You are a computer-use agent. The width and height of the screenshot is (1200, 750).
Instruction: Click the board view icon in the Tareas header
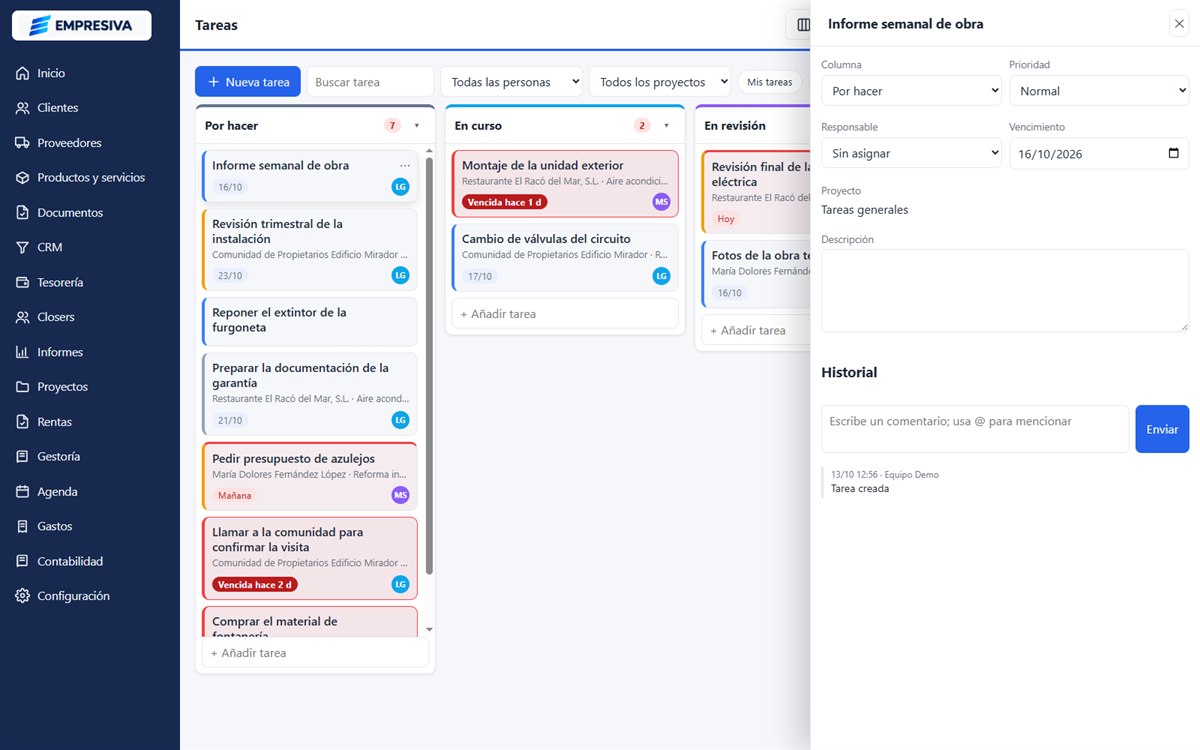point(803,24)
